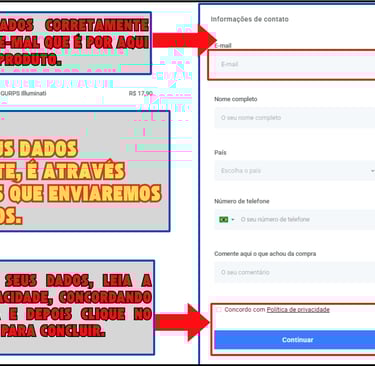Click the Nome completo input field
The width and height of the screenshot is (375, 366).
295,118
